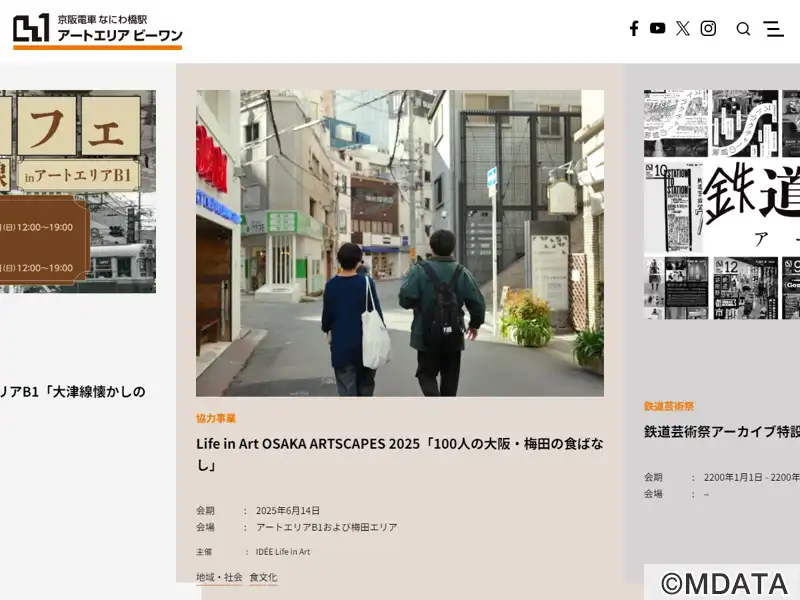Select the 協力事業 category label
Viewport: 800px width, 600px height.
tap(216, 418)
